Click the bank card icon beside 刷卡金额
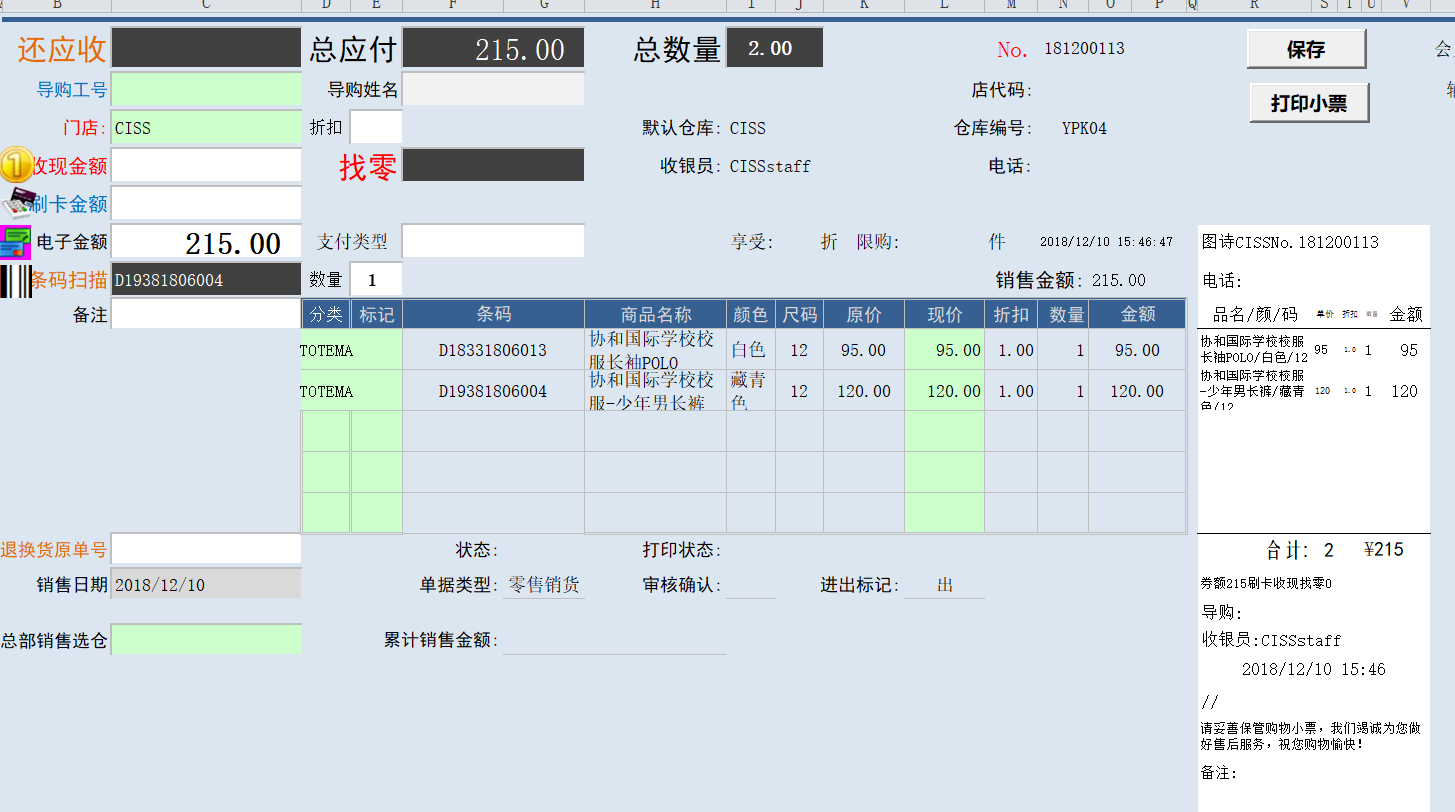Screen dimensions: 1455x812 (18, 203)
